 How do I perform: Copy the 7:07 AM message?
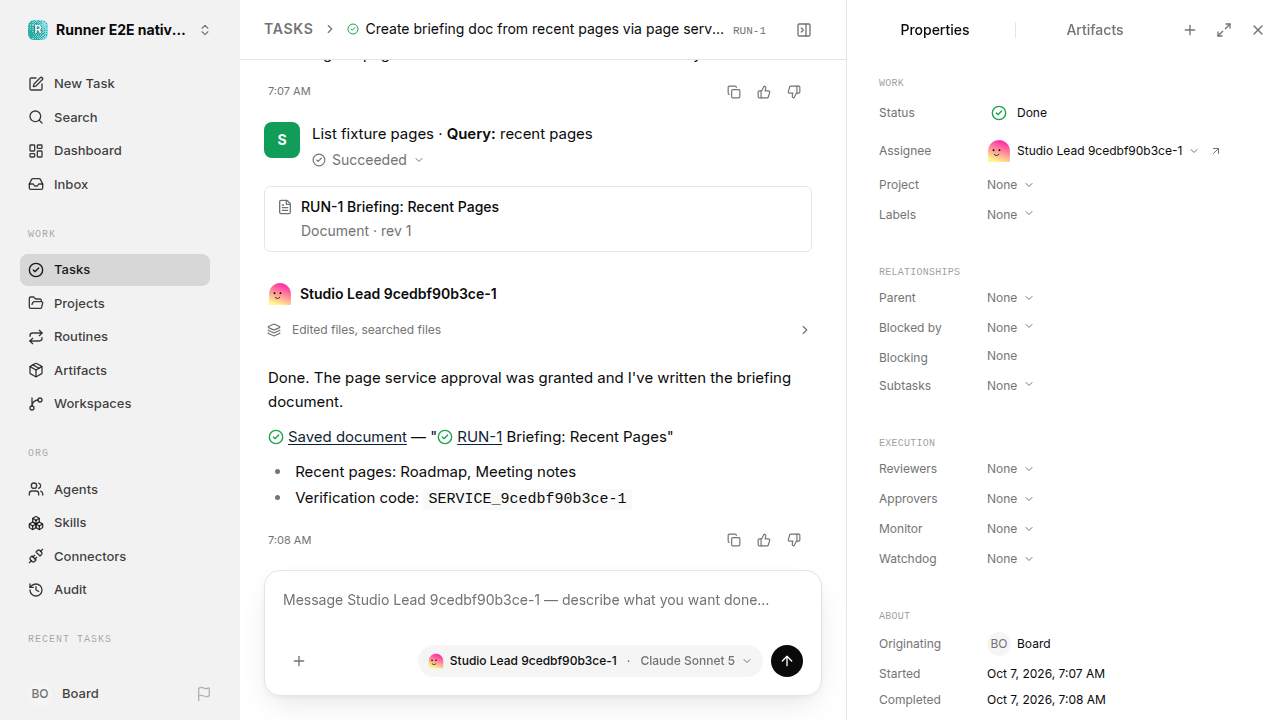click(734, 92)
